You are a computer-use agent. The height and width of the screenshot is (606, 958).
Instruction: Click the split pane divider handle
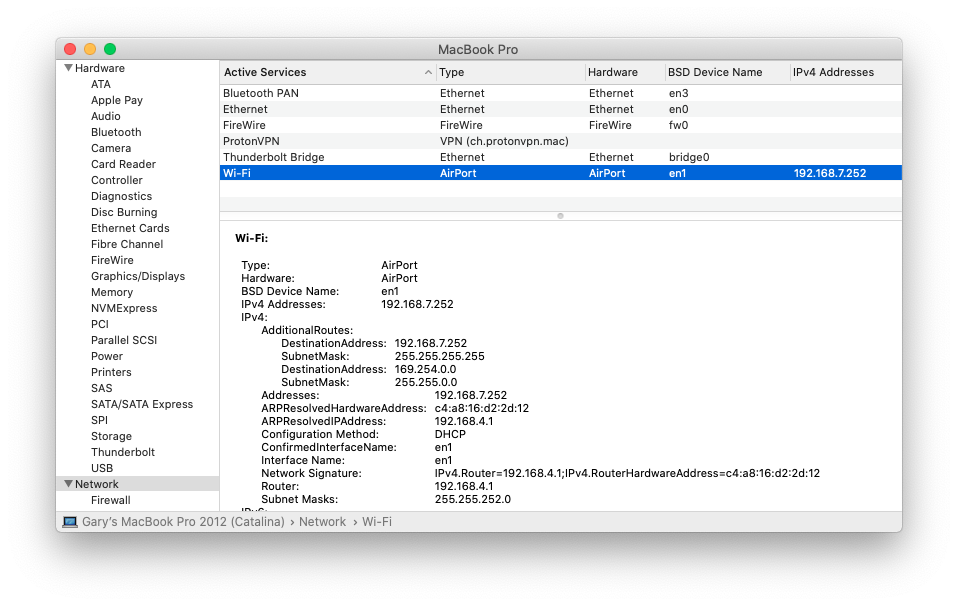tap(560, 216)
